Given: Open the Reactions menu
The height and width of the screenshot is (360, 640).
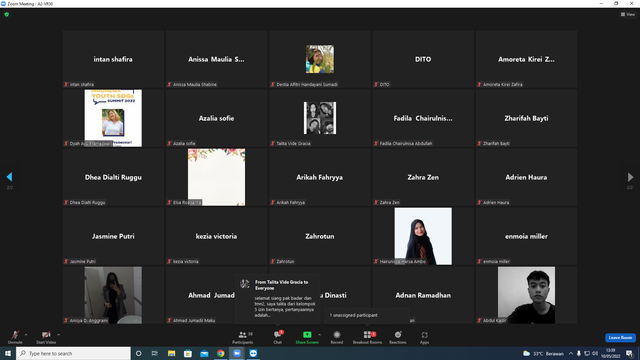Looking at the screenshot, I should click(x=398, y=337).
